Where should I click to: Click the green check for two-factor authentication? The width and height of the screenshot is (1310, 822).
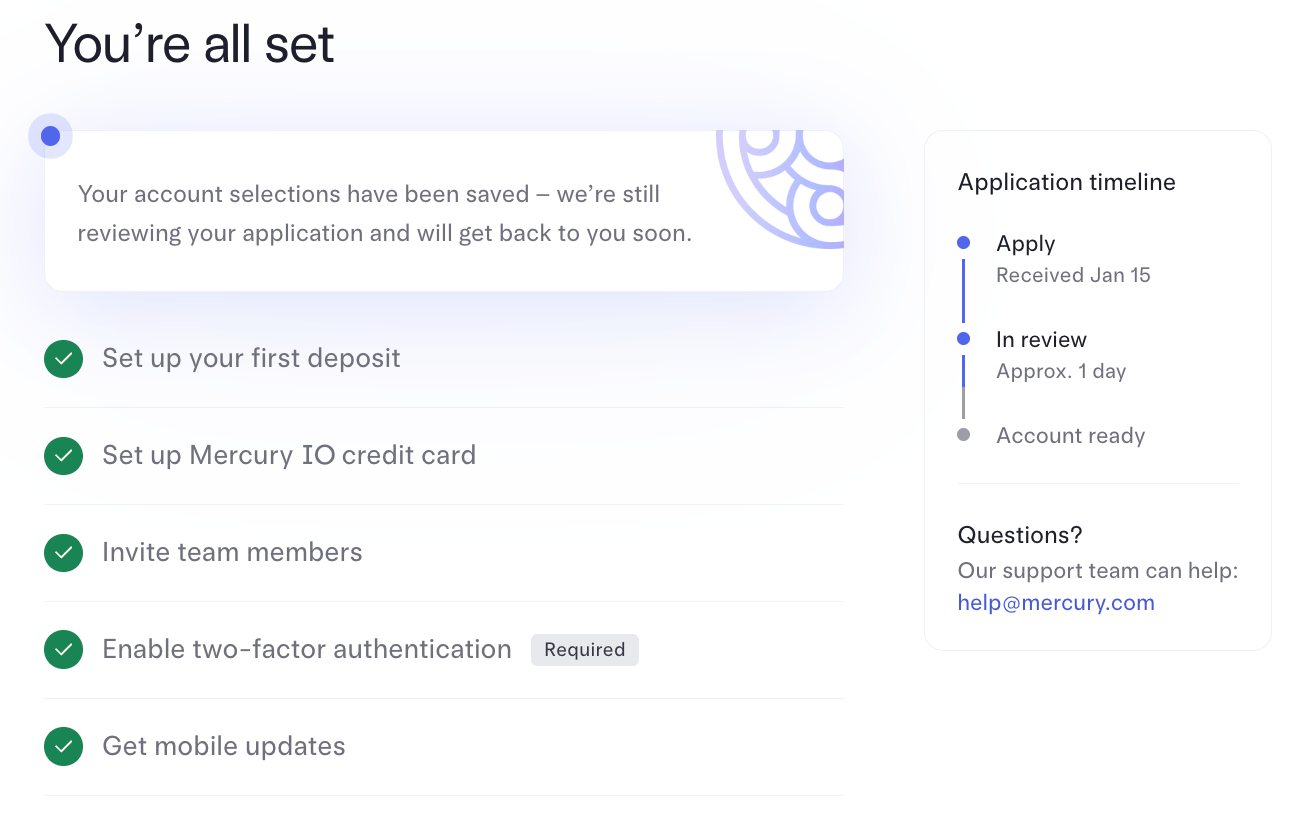coord(63,650)
